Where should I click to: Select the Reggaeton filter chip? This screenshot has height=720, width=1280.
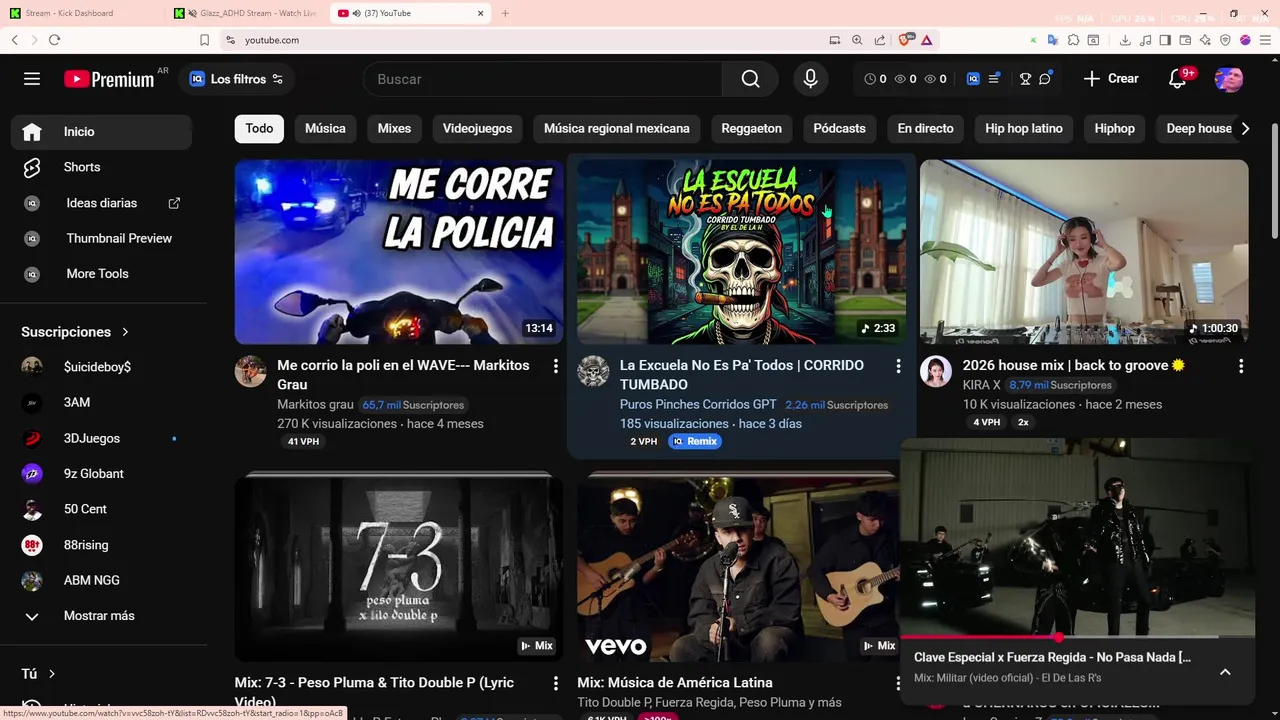751,128
